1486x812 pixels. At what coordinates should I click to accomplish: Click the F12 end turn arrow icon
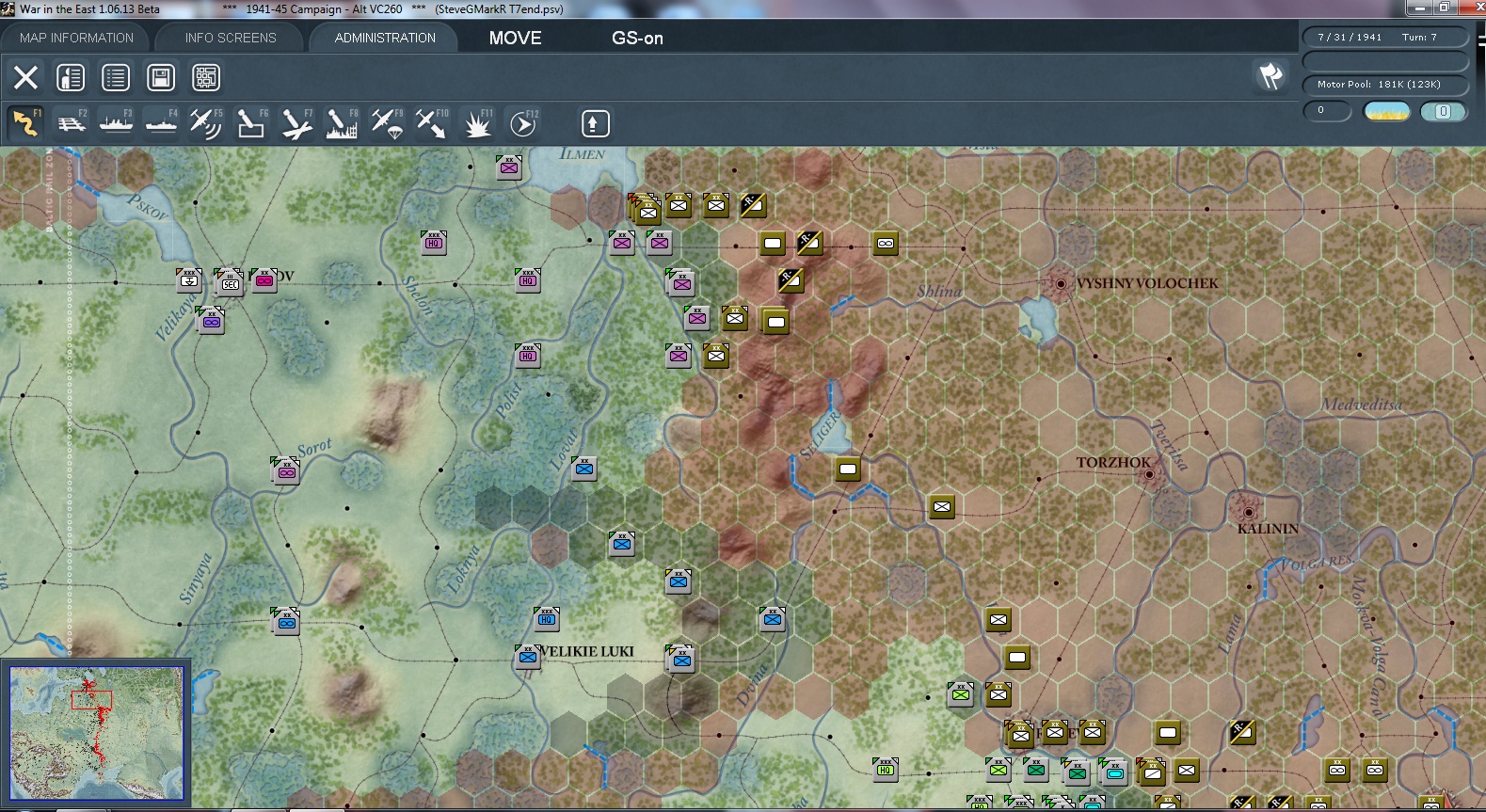click(523, 123)
